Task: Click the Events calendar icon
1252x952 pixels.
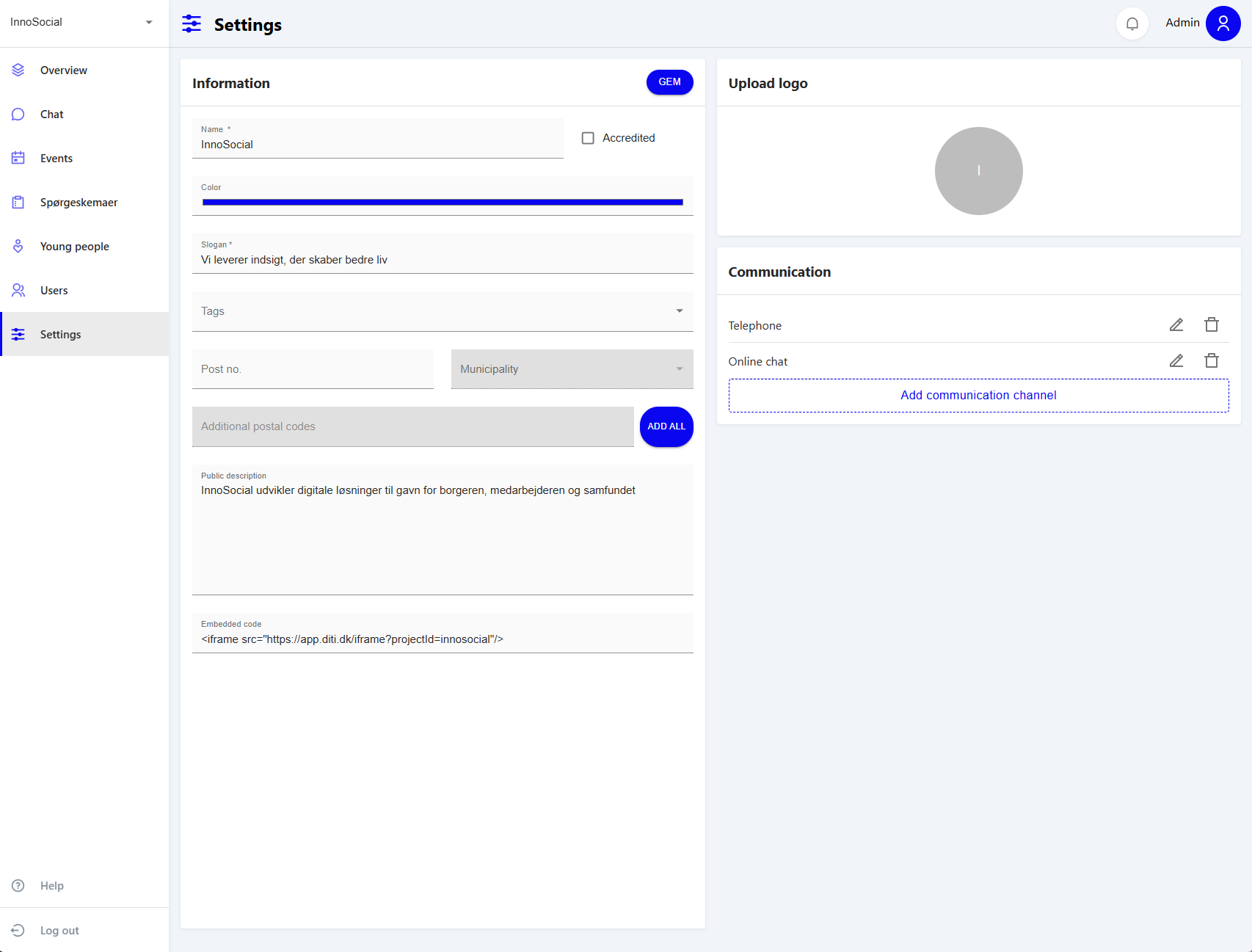Action: click(18, 158)
